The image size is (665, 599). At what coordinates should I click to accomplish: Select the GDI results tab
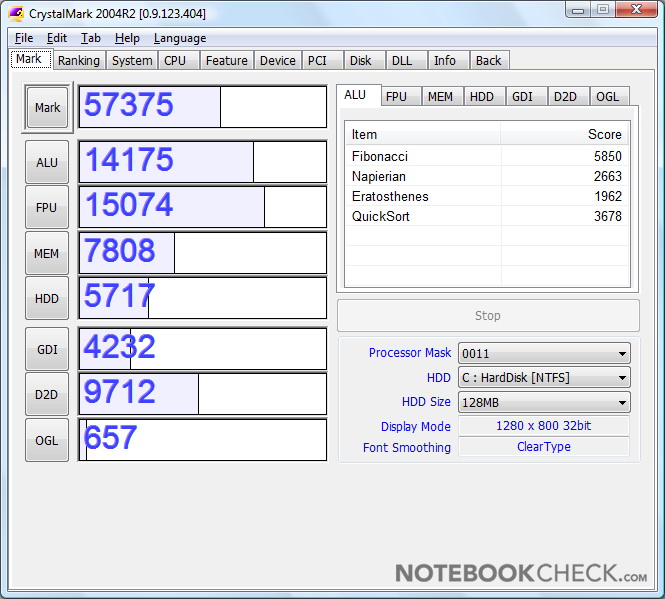526,97
